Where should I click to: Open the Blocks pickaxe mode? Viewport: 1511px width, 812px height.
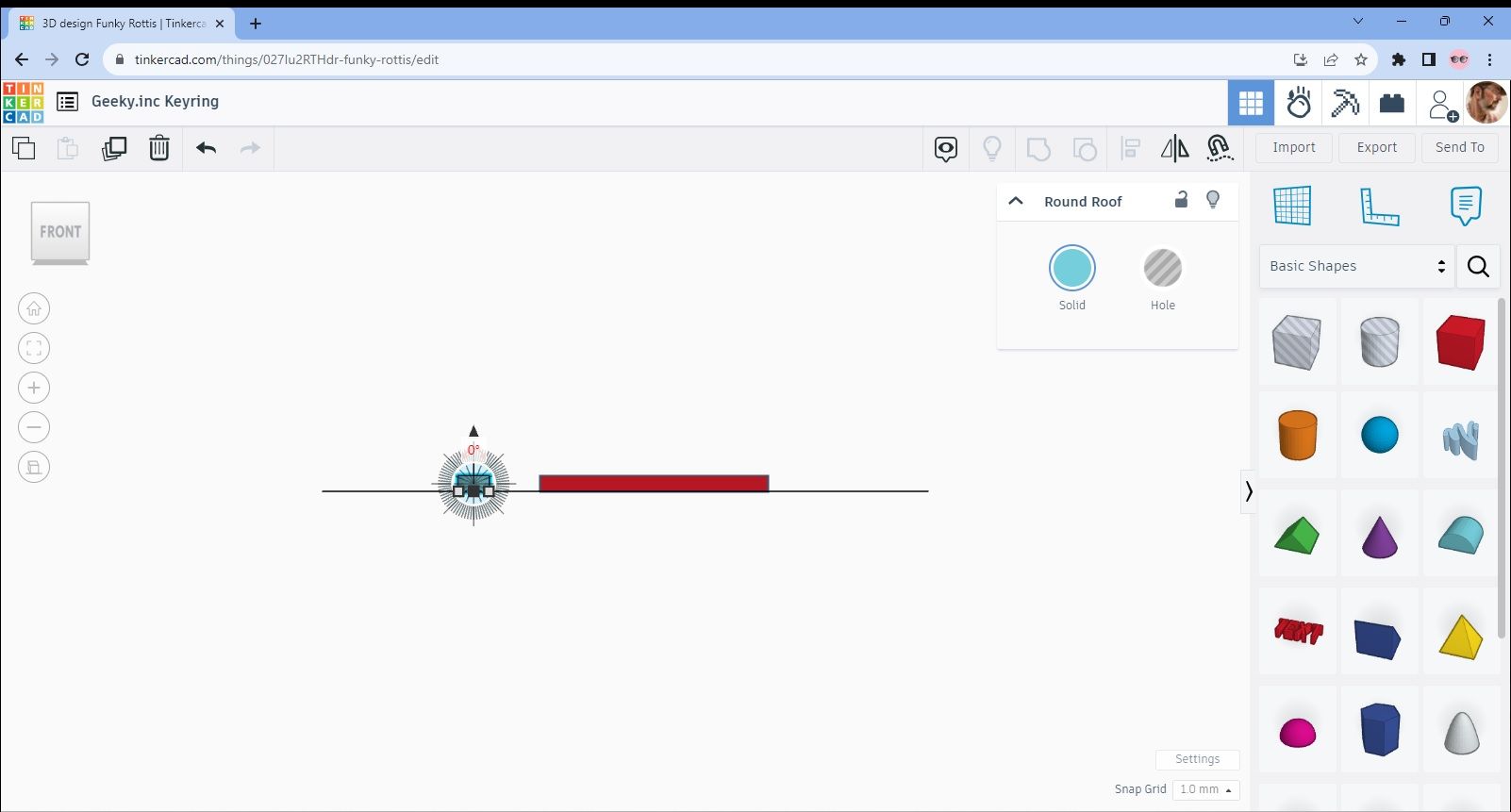pos(1345,103)
